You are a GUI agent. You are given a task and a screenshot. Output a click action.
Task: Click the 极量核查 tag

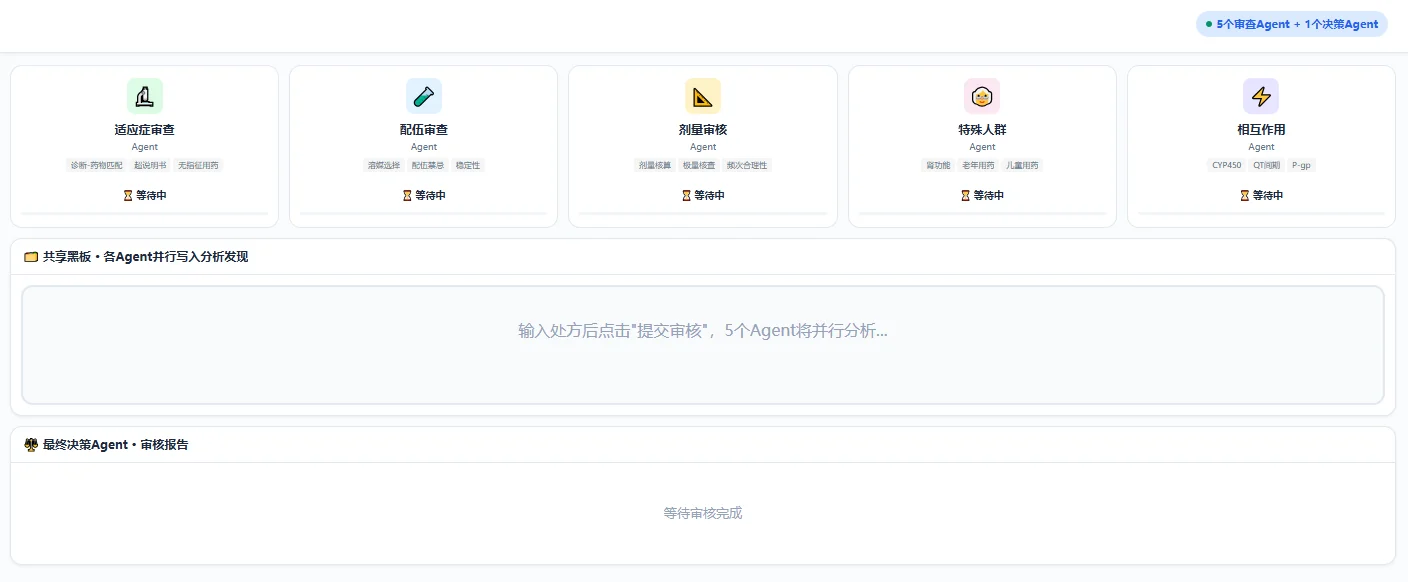pos(699,165)
